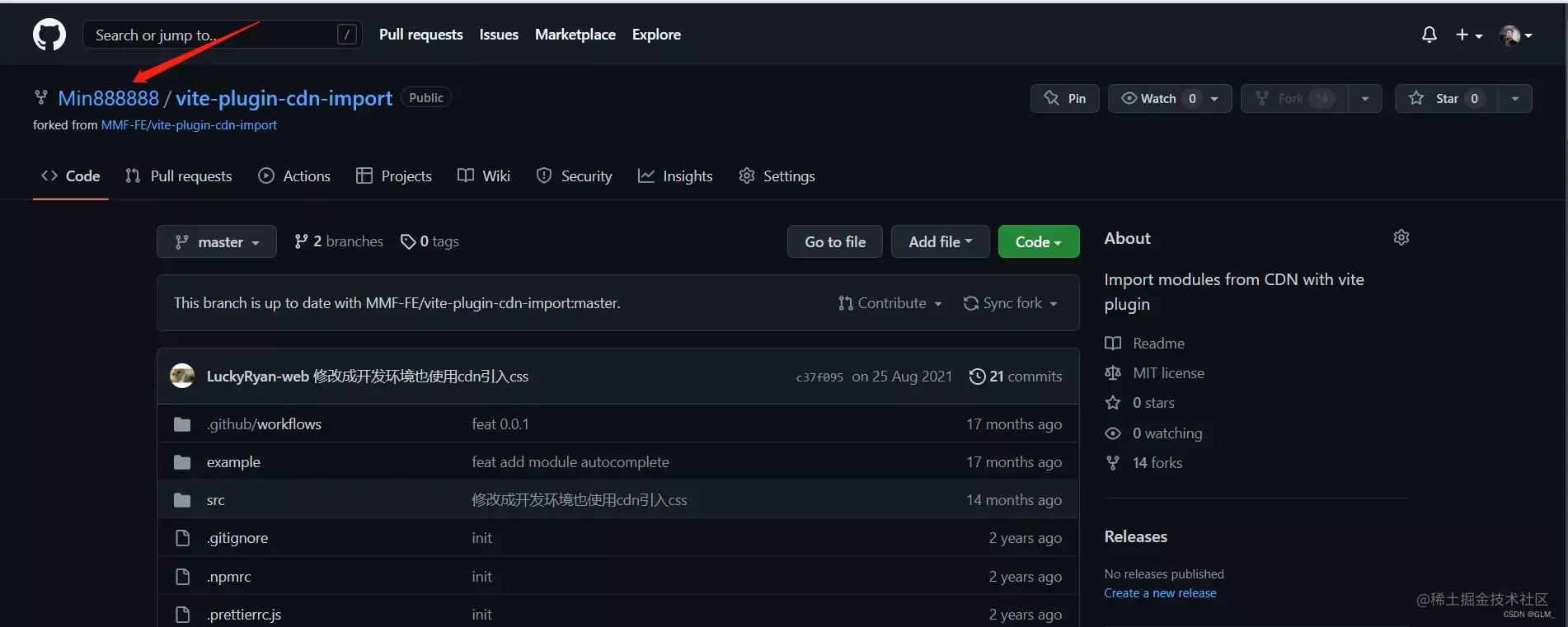Open Marketplace in top navigation
The image size is (1568, 627).
click(x=575, y=35)
